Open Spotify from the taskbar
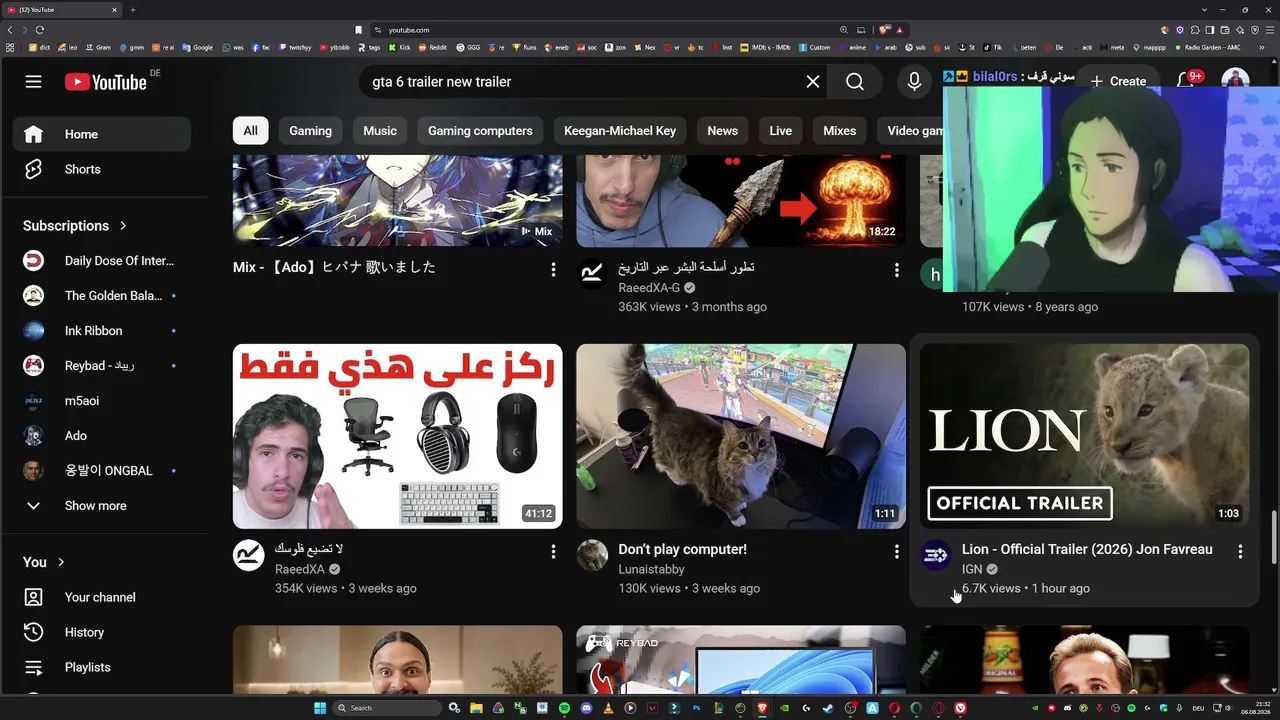 pyautogui.click(x=564, y=708)
